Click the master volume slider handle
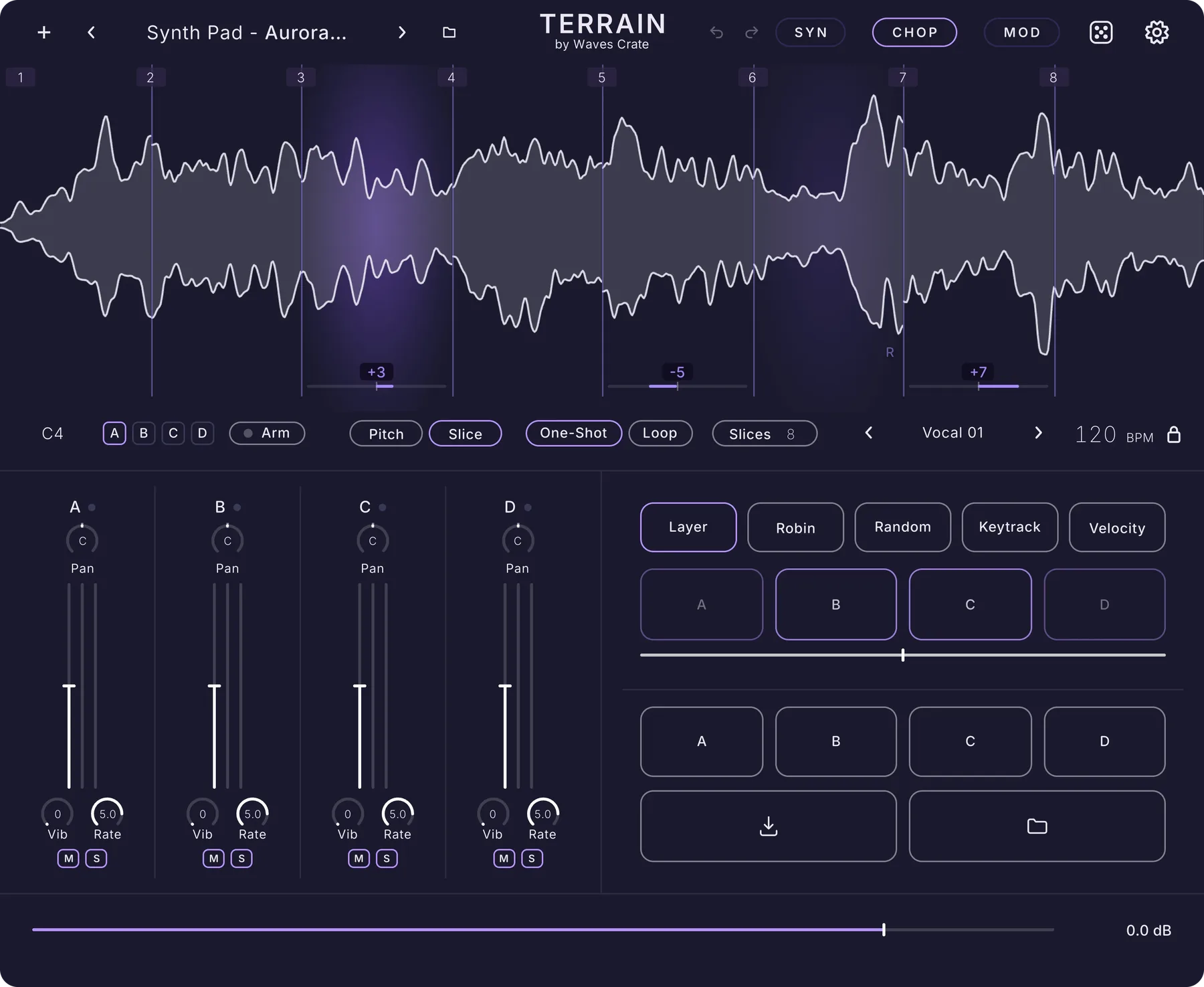The image size is (1204, 987). pyautogui.click(x=884, y=929)
